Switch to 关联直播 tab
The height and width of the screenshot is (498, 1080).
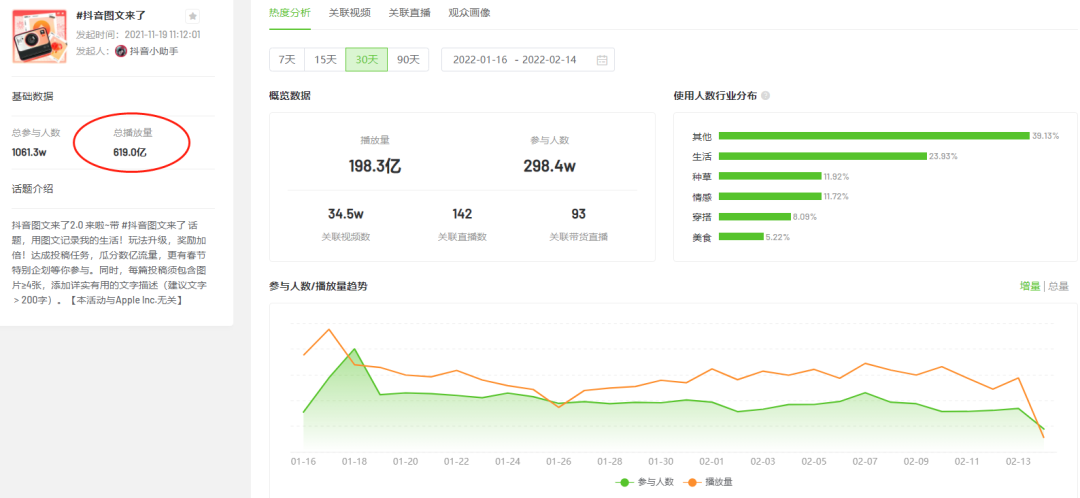click(409, 13)
